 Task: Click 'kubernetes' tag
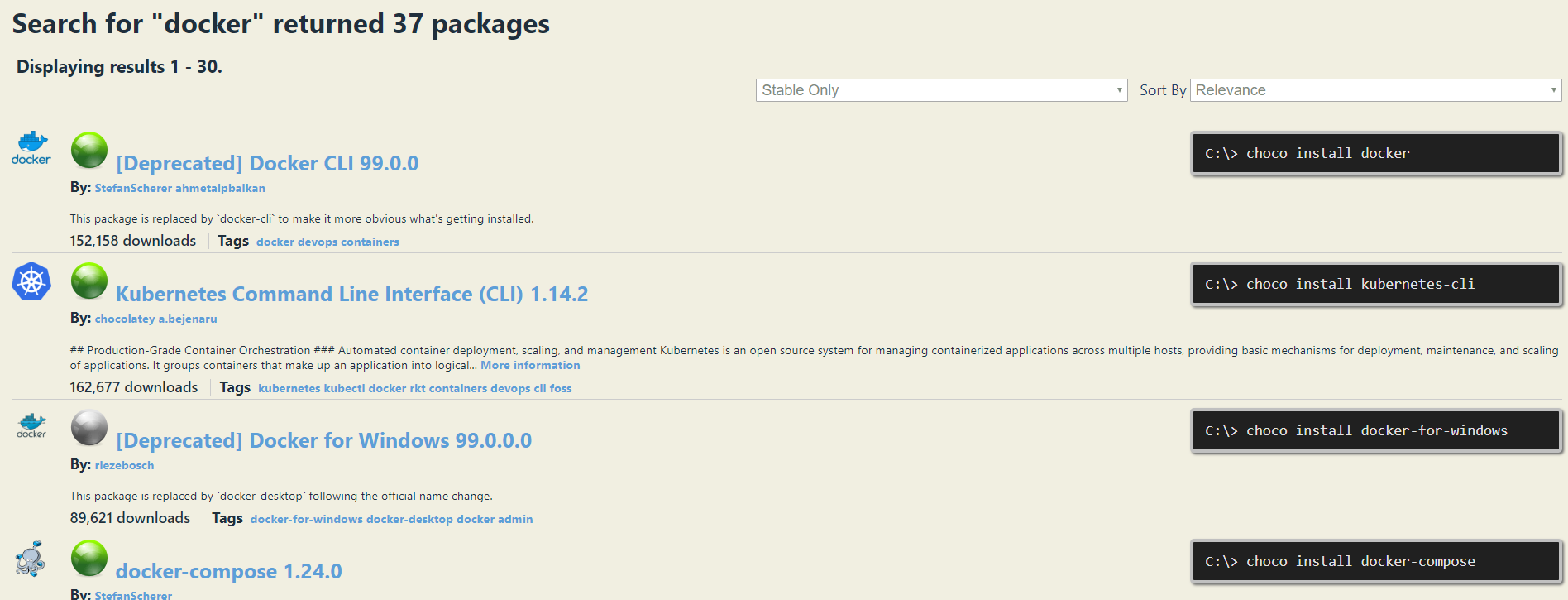click(289, 388)
